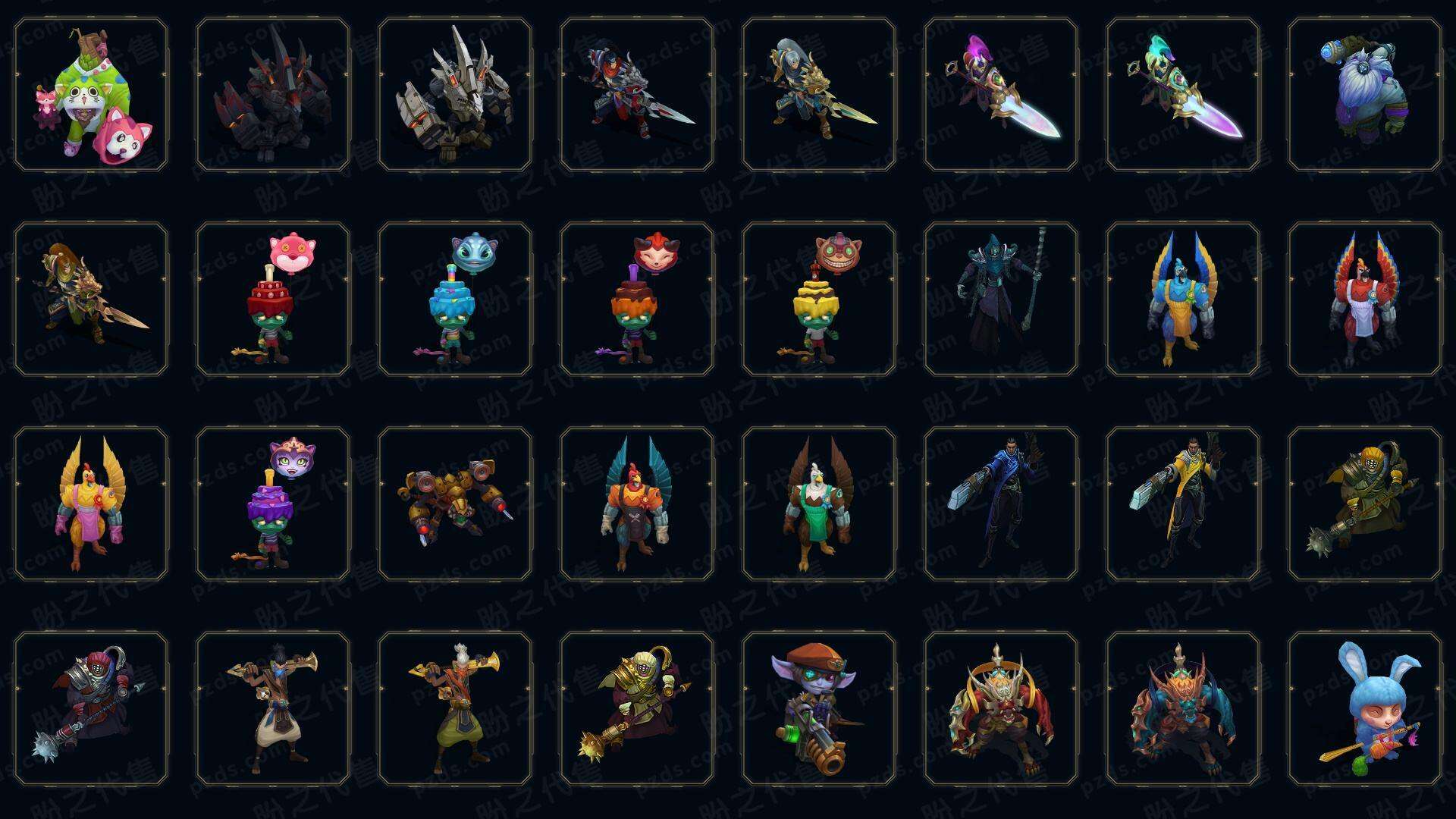The height and width of the screenshot is (819, 1456).
Task: Select the yellow-suited gunman with cannon
Action: 1183,504
